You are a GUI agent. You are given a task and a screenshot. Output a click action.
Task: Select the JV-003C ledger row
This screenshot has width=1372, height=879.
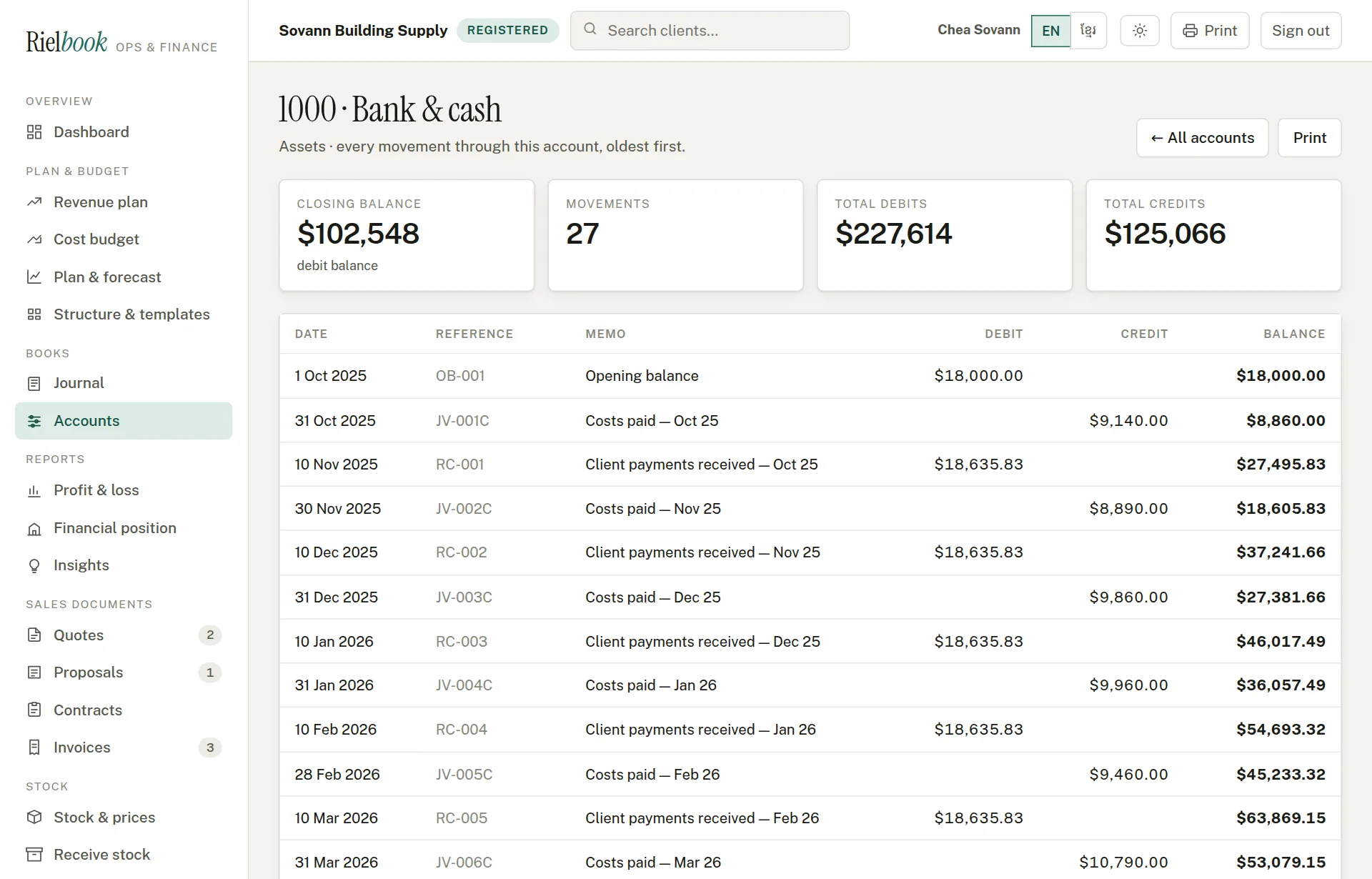click(810, 597)
